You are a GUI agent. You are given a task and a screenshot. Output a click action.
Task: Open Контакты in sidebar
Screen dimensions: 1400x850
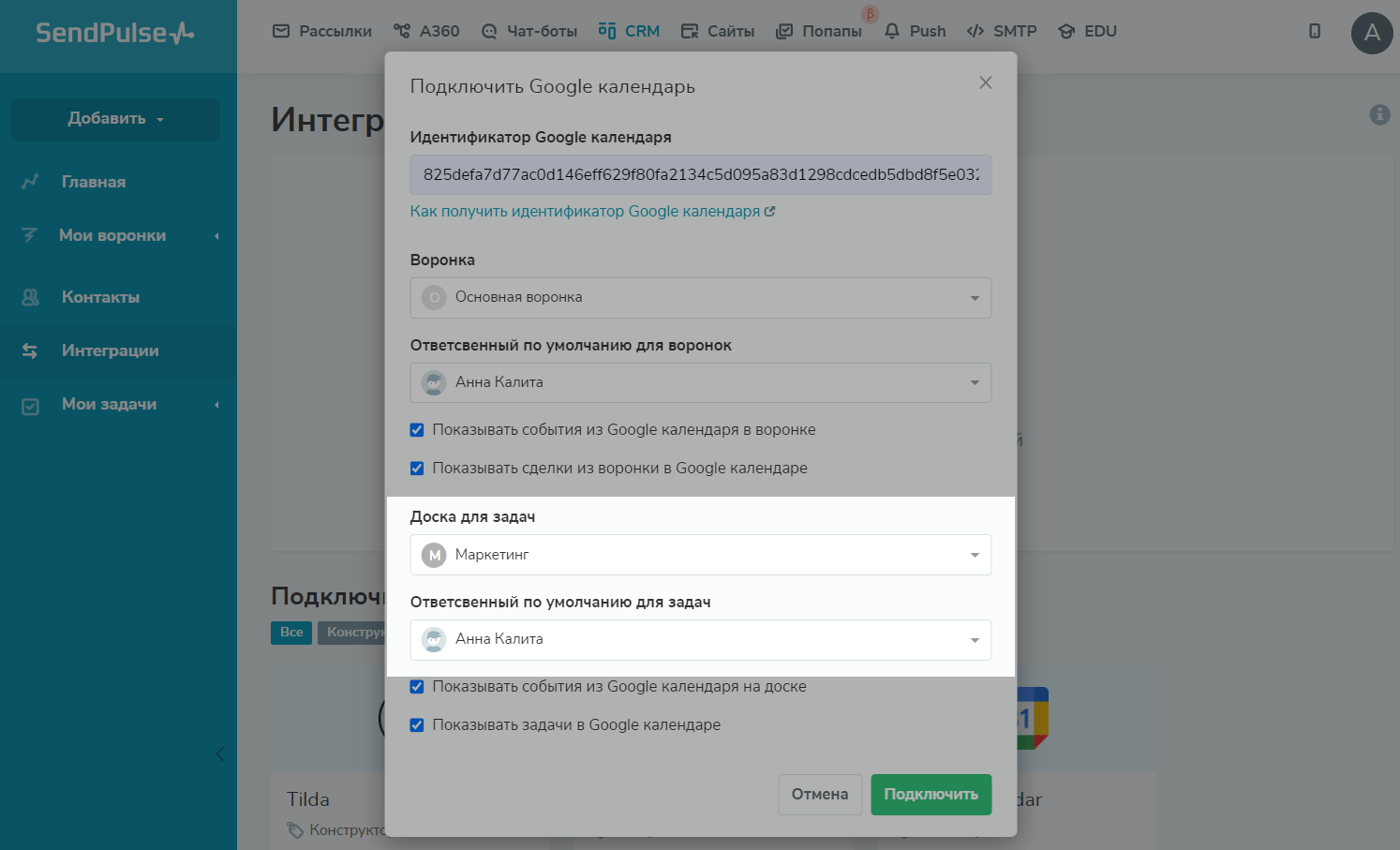point(100,297)
